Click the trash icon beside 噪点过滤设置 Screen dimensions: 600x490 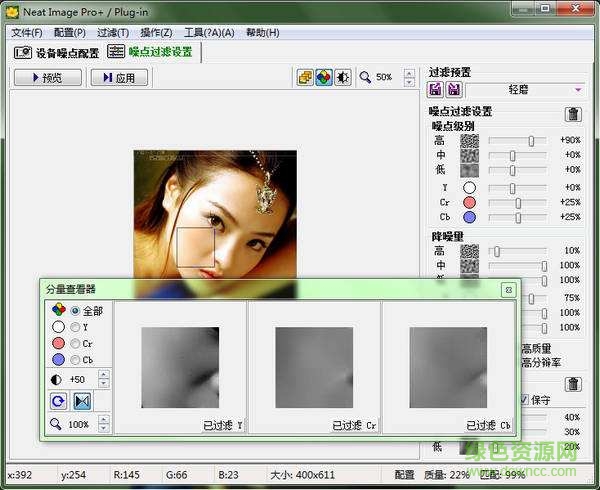point(573,114)
